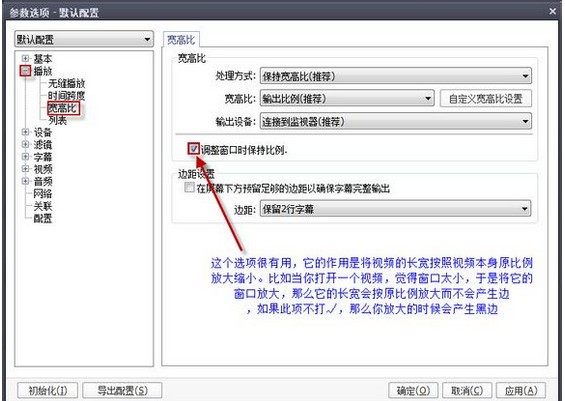This screenshot has width=565, height=401.
Task: Open the 边距 保留2行字幕 dropdown
Action: pyautogui.click(x=396, y=209)
